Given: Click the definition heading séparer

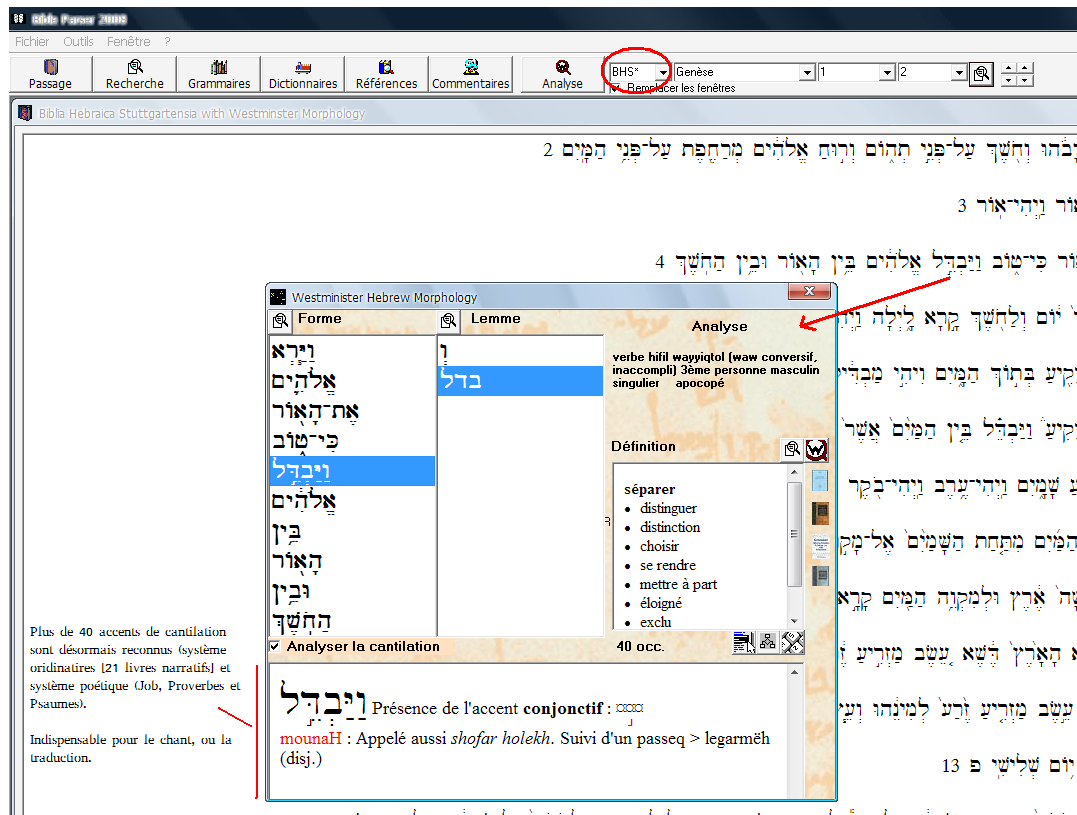Looking at the screenshot, I should click(649, 490).
